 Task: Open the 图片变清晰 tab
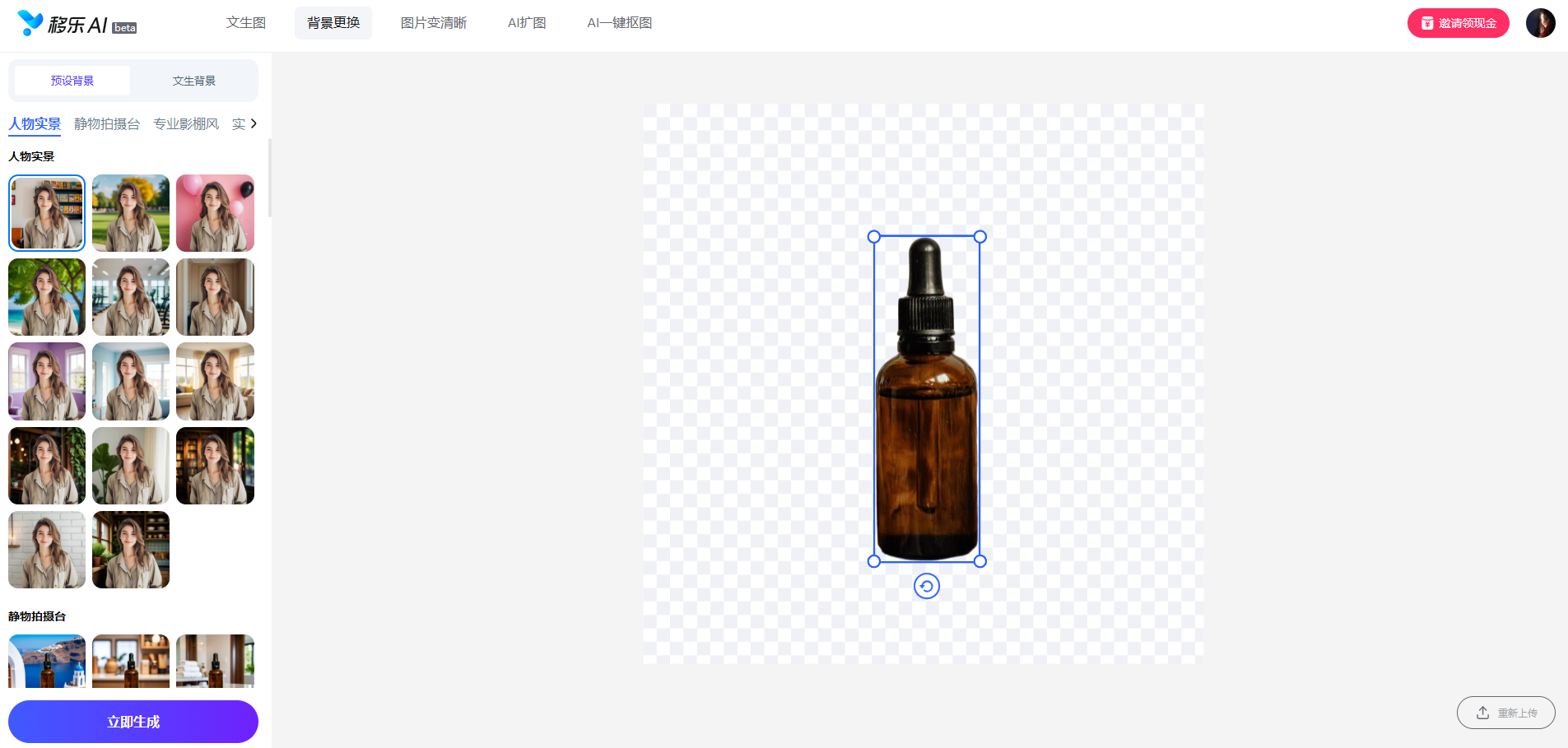[x=434, y=23]
